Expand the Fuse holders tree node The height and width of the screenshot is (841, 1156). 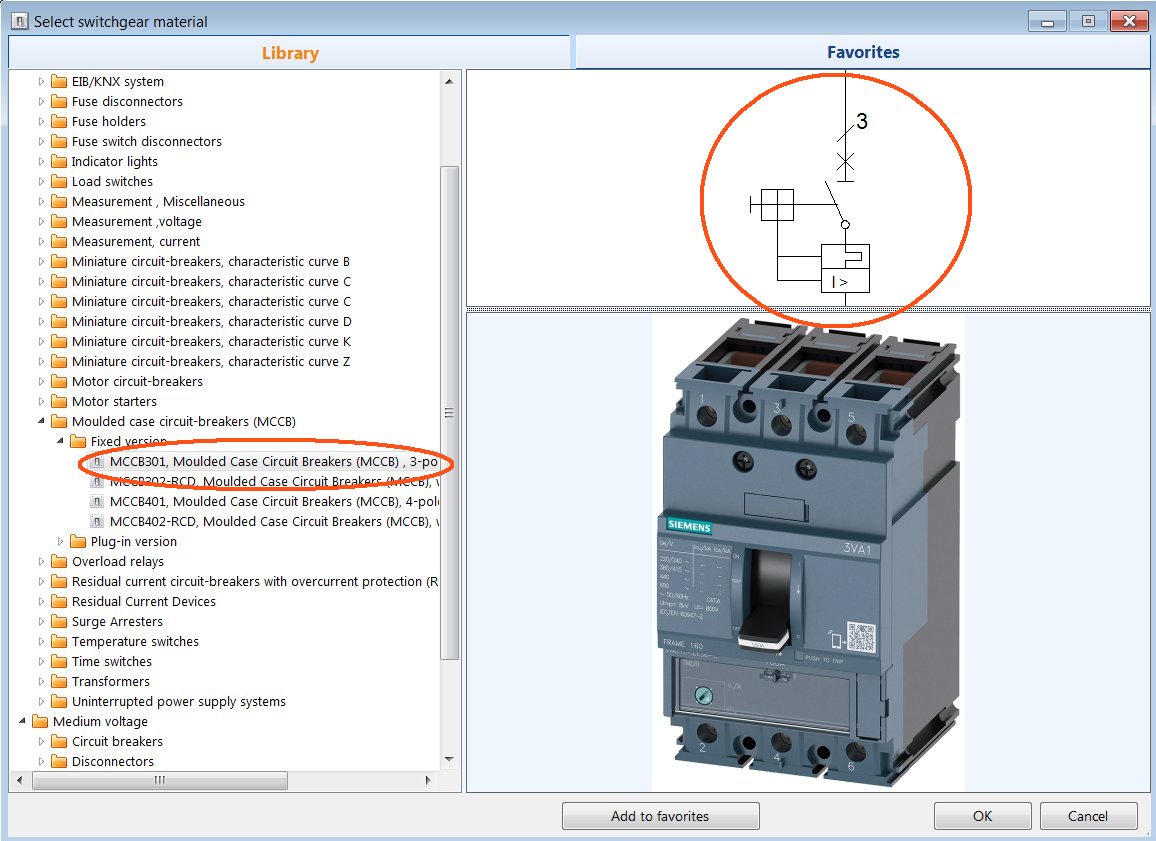pos(41,122)
